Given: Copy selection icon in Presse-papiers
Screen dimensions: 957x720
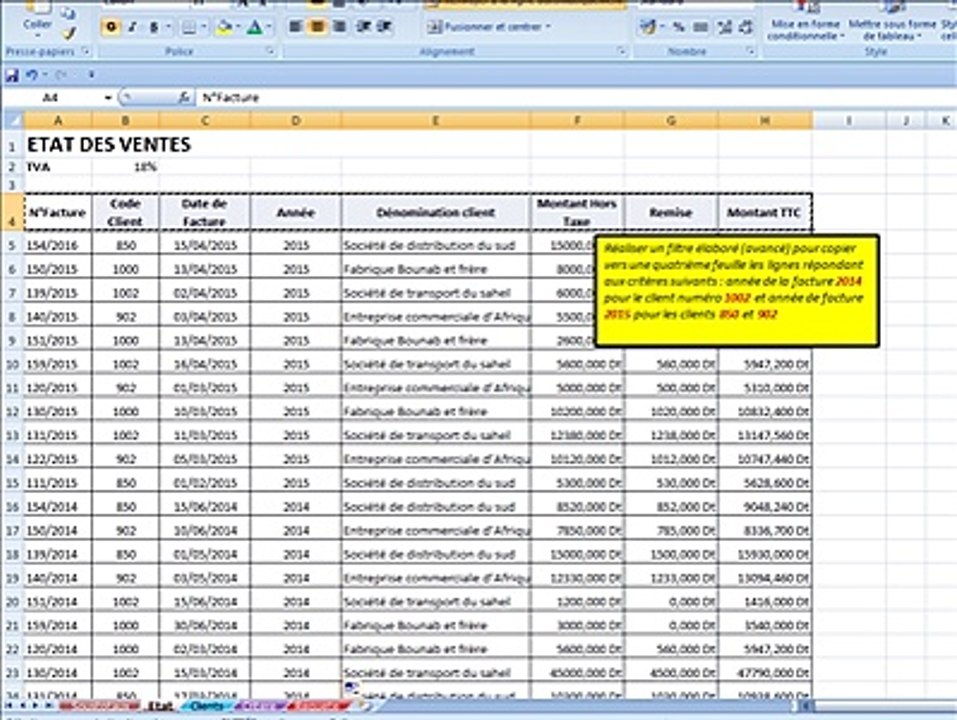Looking at the screenshot, I should click(x=69, y=13).
